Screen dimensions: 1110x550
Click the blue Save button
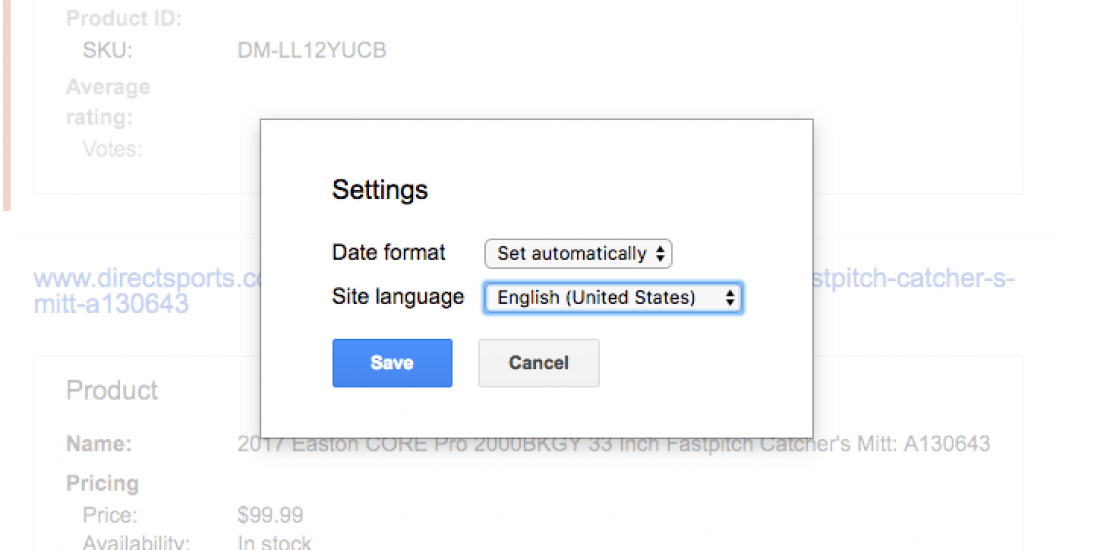coord(392,363)
